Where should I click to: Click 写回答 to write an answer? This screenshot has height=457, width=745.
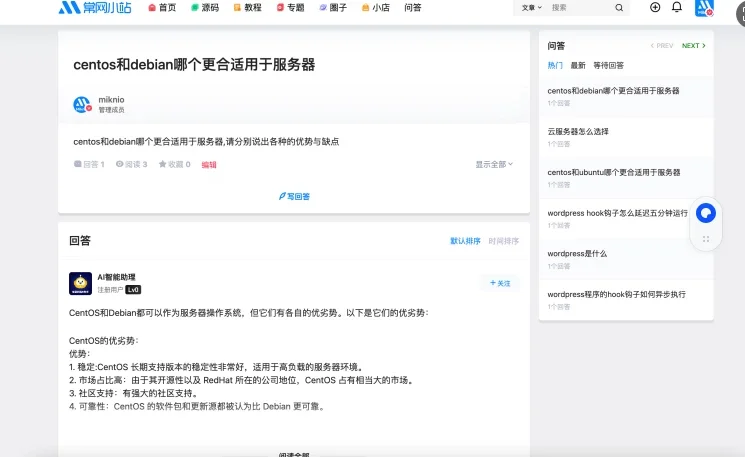click(x=294, y=196)
